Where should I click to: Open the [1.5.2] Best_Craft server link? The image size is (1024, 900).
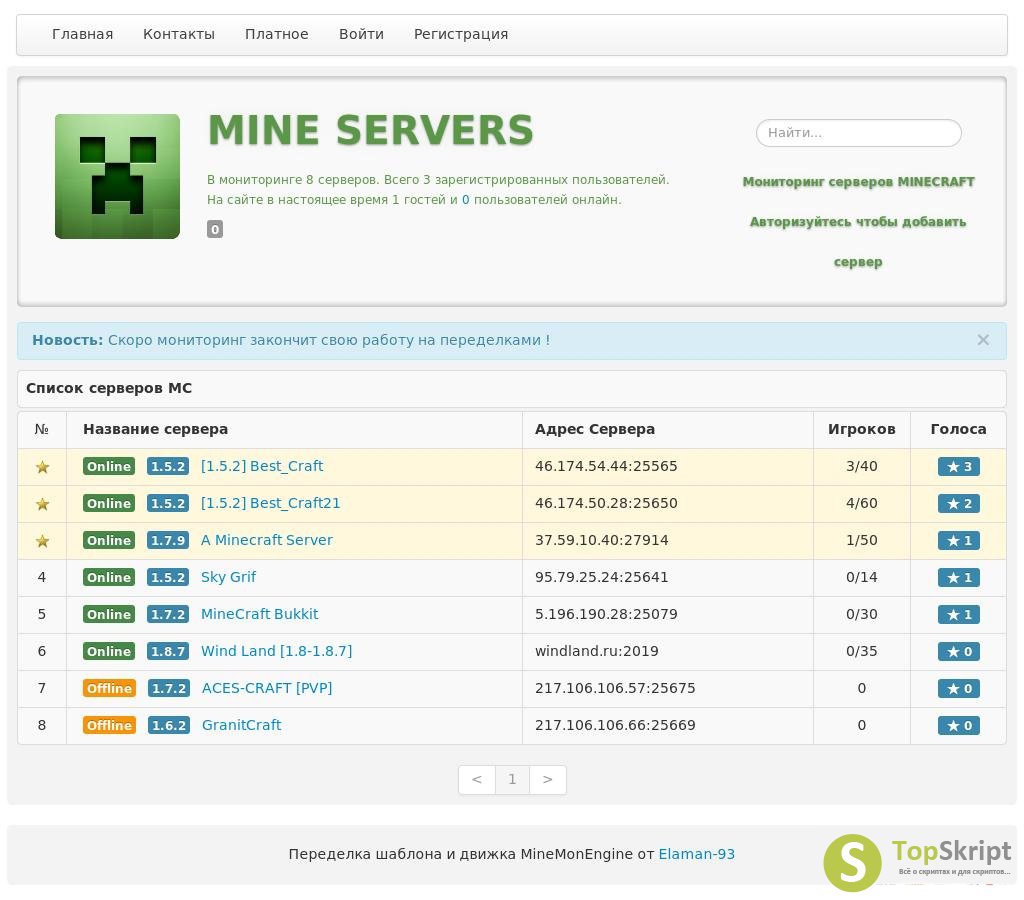pyautogui.click(x=262, y=466)
